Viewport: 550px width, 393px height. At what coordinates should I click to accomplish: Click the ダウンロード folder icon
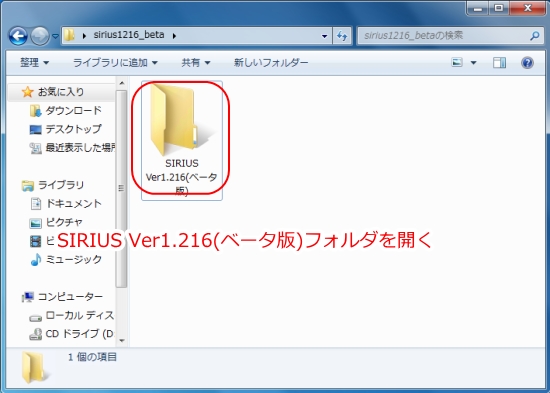[35, 111]
